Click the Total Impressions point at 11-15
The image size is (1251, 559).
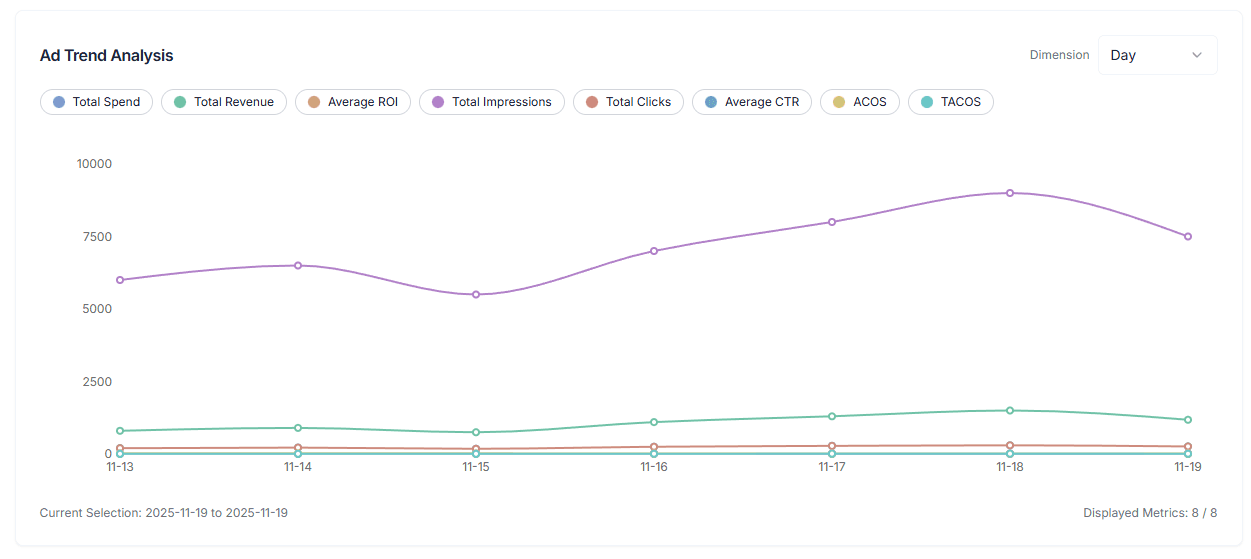pyautogui.click(x=476, y=294)
